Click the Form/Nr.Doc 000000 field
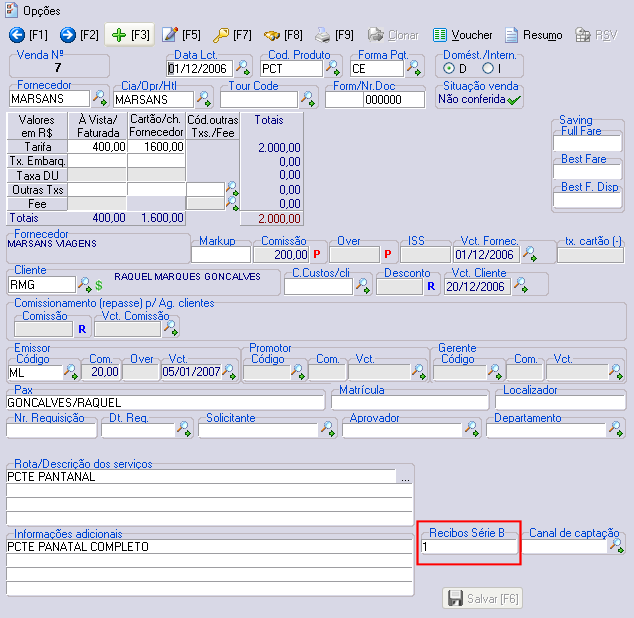634x618 pixels. click(x=394, y=99)
